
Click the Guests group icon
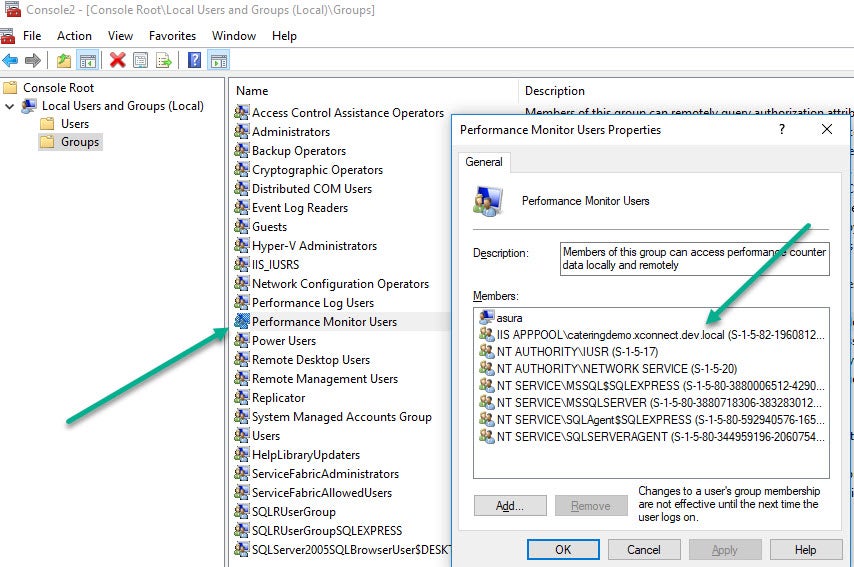click(x=242, y=226)
